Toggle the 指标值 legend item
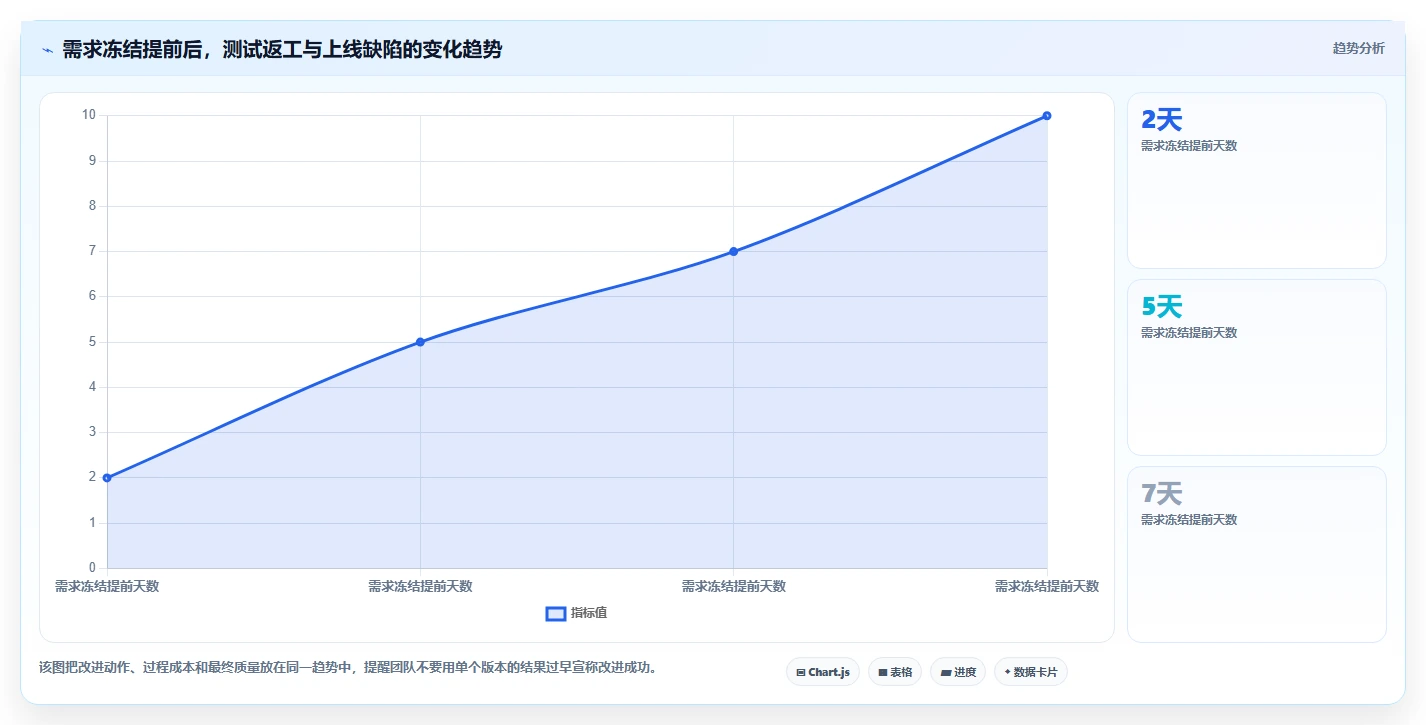 [576, 613]
